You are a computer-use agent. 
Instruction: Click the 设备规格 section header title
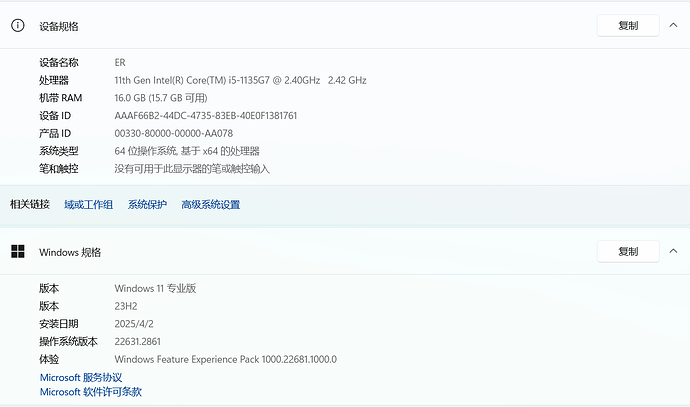(x=59, y=26)
